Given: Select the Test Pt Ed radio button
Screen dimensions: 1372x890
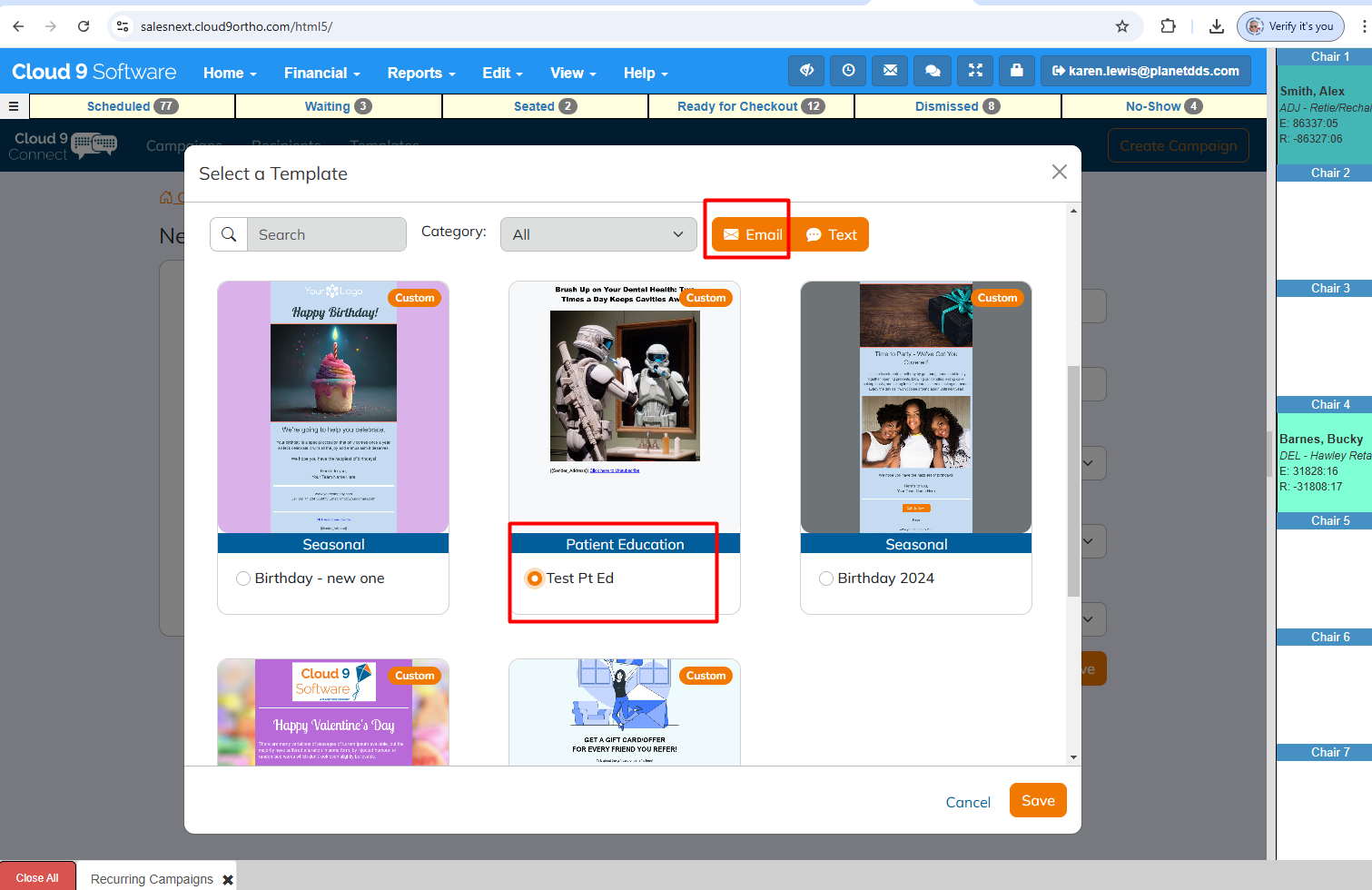Looking at the screenshot, I should [x=536, y=578].
